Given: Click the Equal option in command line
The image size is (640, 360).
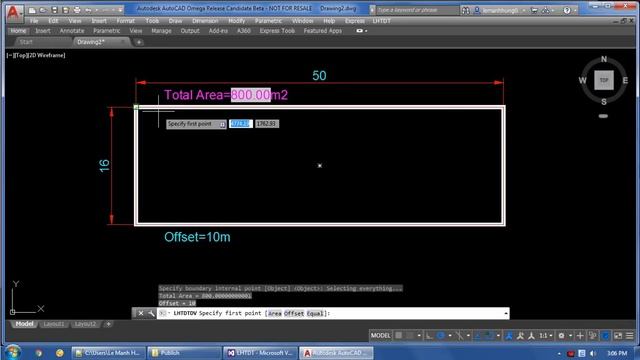Looking at the screenshot, I should point(315,313).
